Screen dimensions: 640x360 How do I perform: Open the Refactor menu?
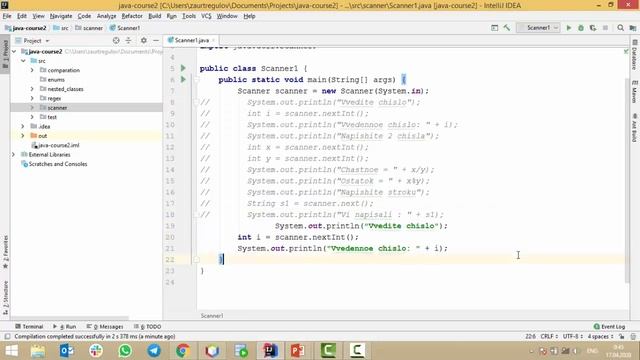(x=132, y=16)
